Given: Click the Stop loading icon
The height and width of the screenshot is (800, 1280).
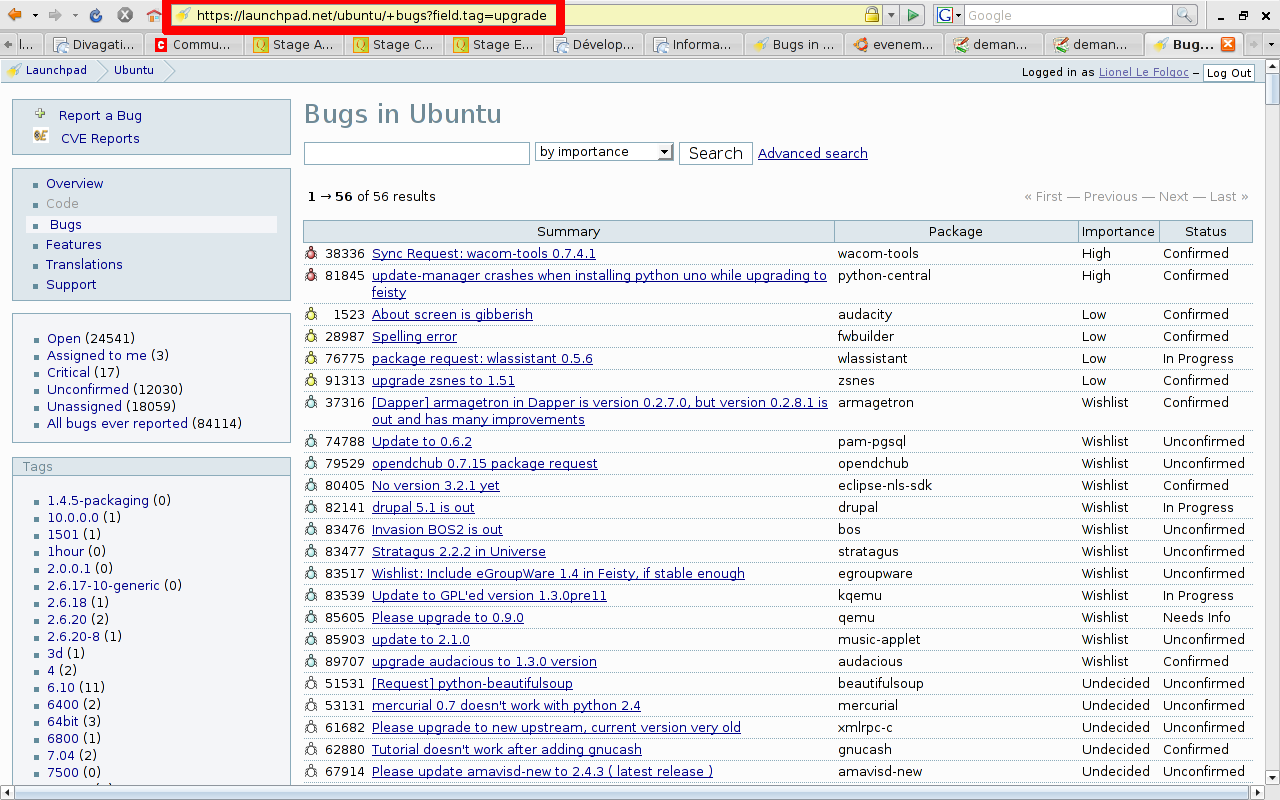Looking at the screenshot, I should click(125, 15).
